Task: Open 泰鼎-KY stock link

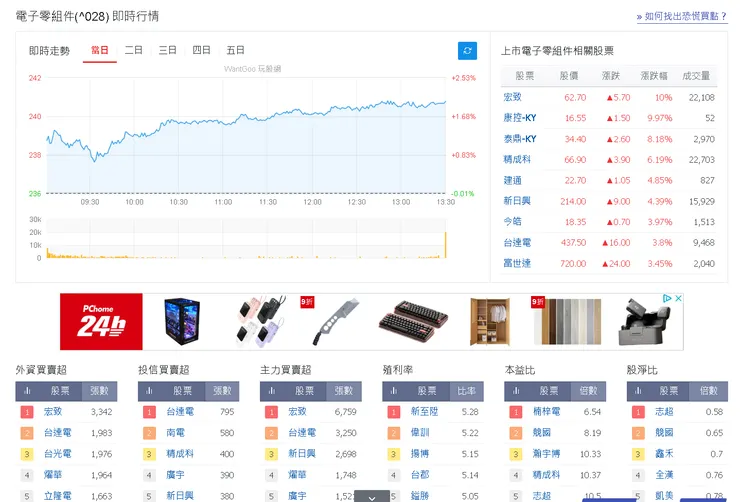Action: pyautogui.click(x=520, y=139)
